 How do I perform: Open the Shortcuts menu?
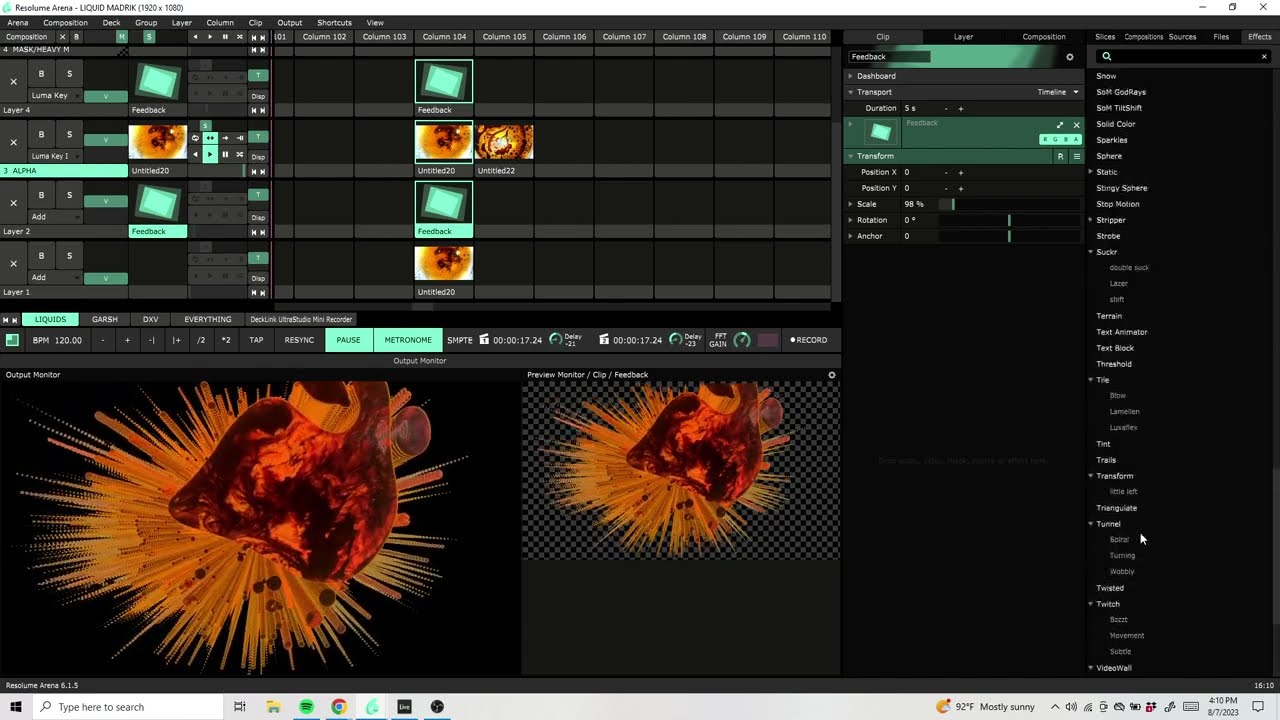point(334,22)
